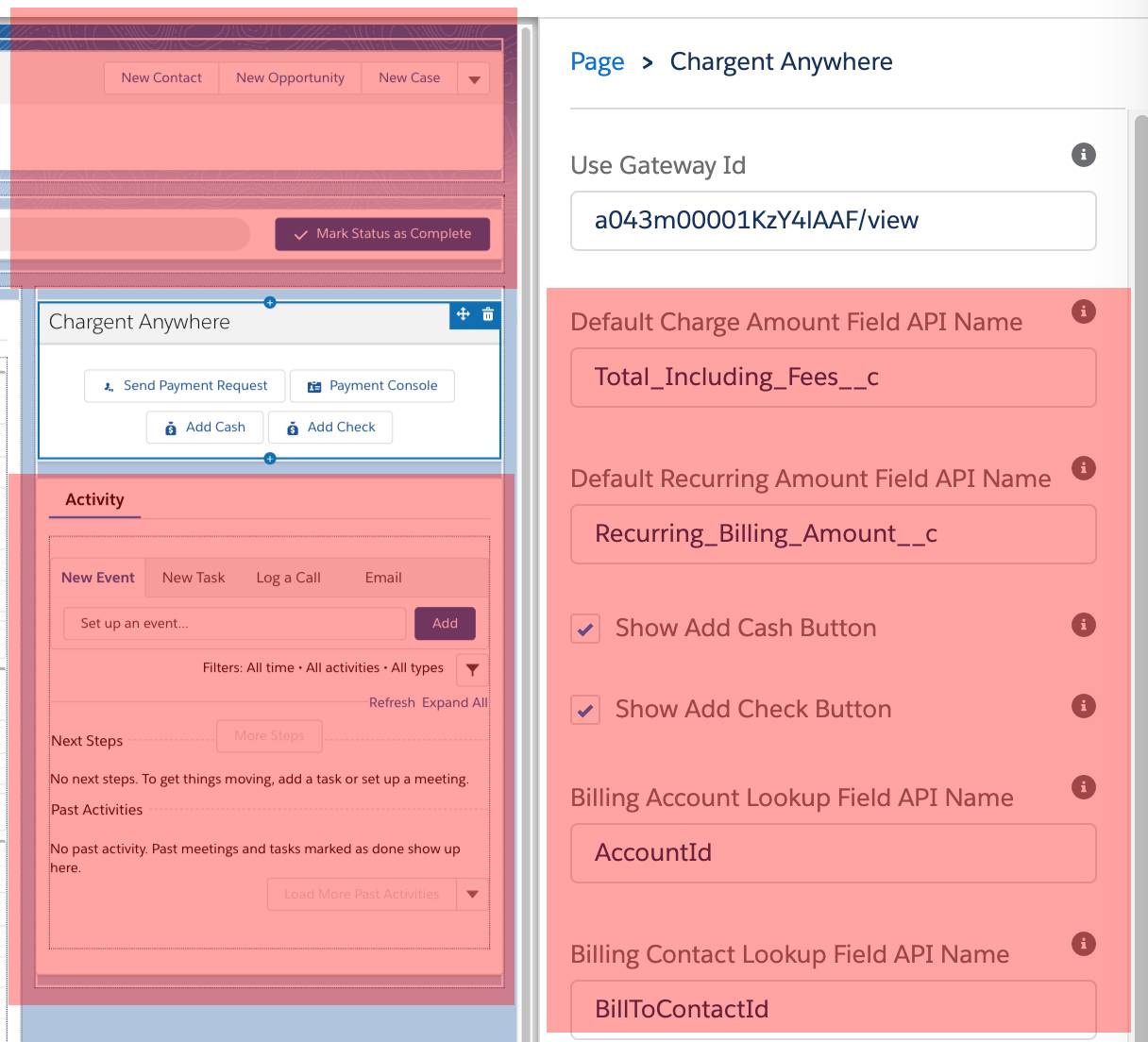
Task: Click the Expand All link
Action: coord(456,702)
